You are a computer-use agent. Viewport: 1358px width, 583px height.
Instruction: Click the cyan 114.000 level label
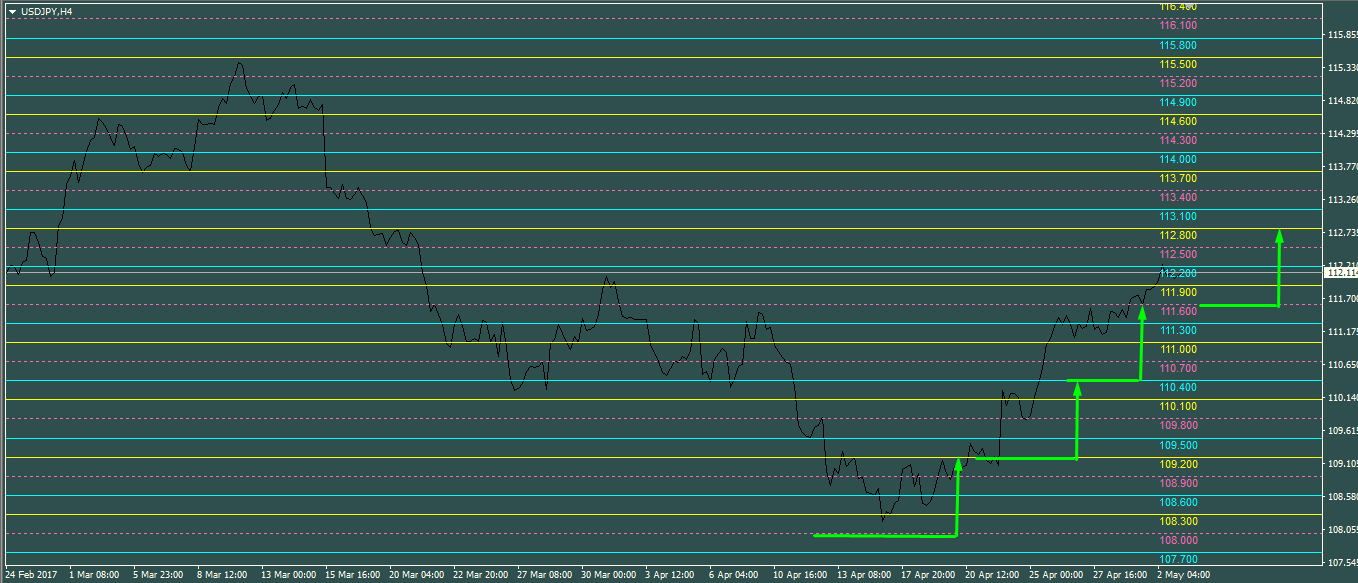pos(1178,160)
